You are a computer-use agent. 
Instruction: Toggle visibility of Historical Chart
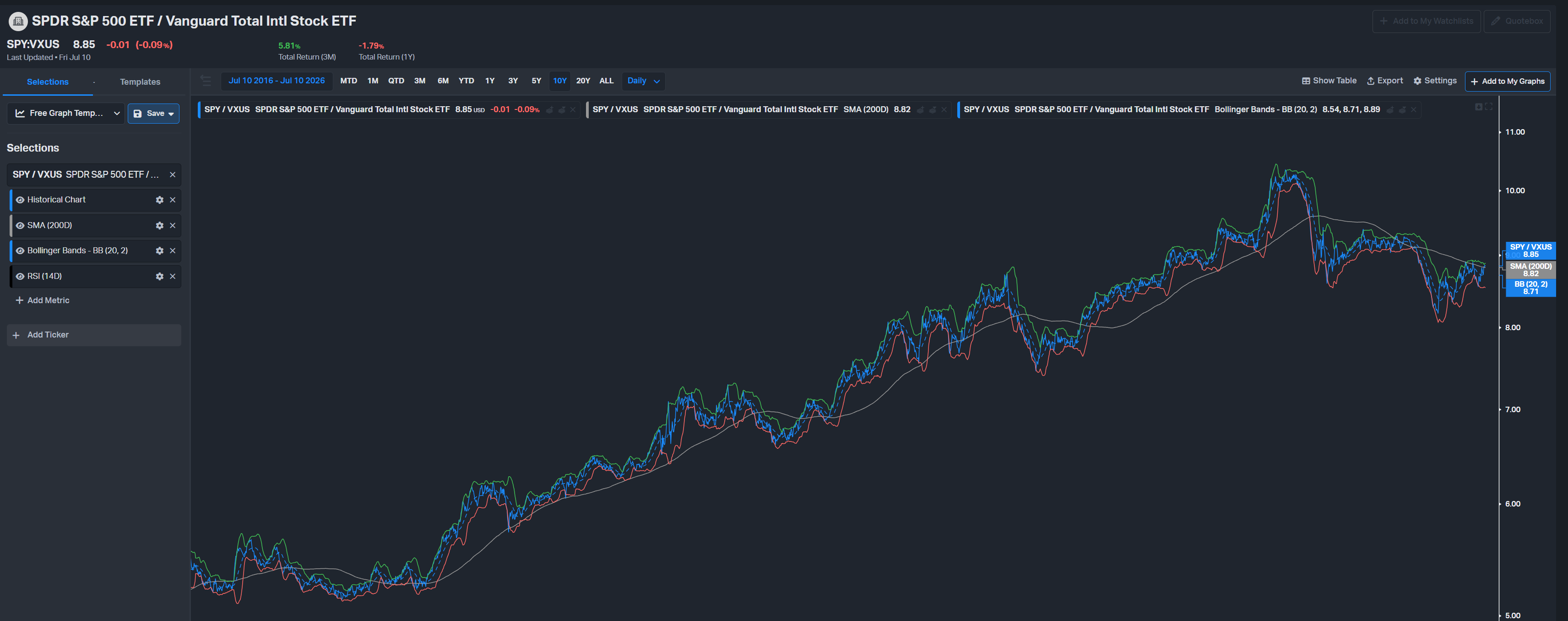tap(20, 200)
